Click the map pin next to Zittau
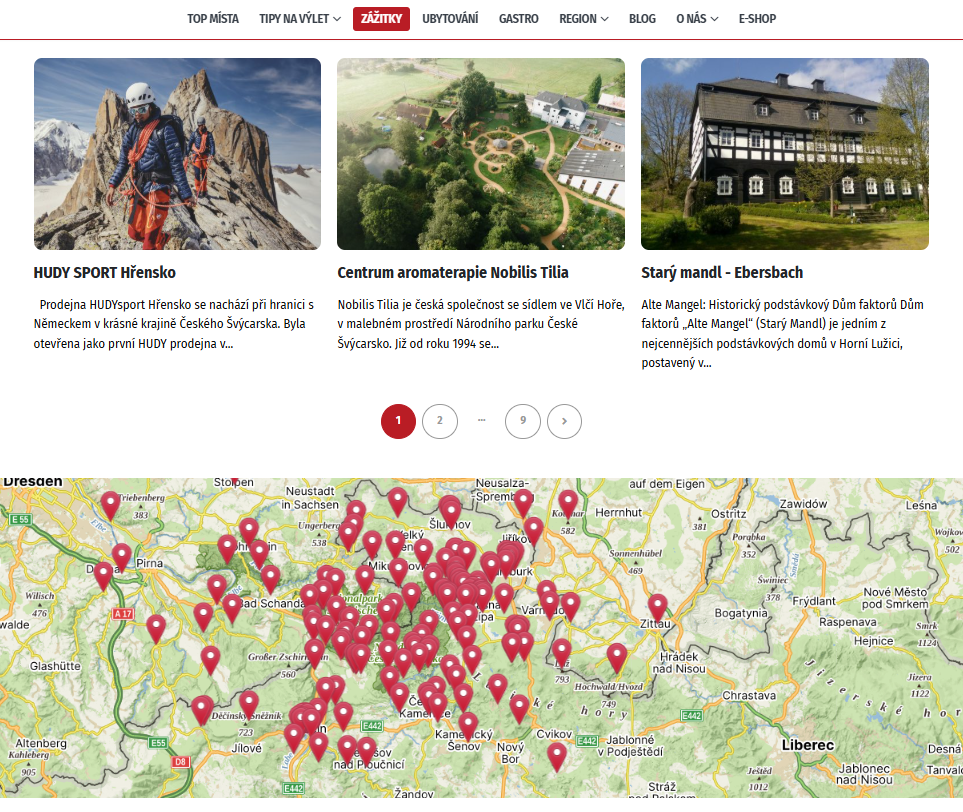Screen dimensions: 963x812 [657, 606]
